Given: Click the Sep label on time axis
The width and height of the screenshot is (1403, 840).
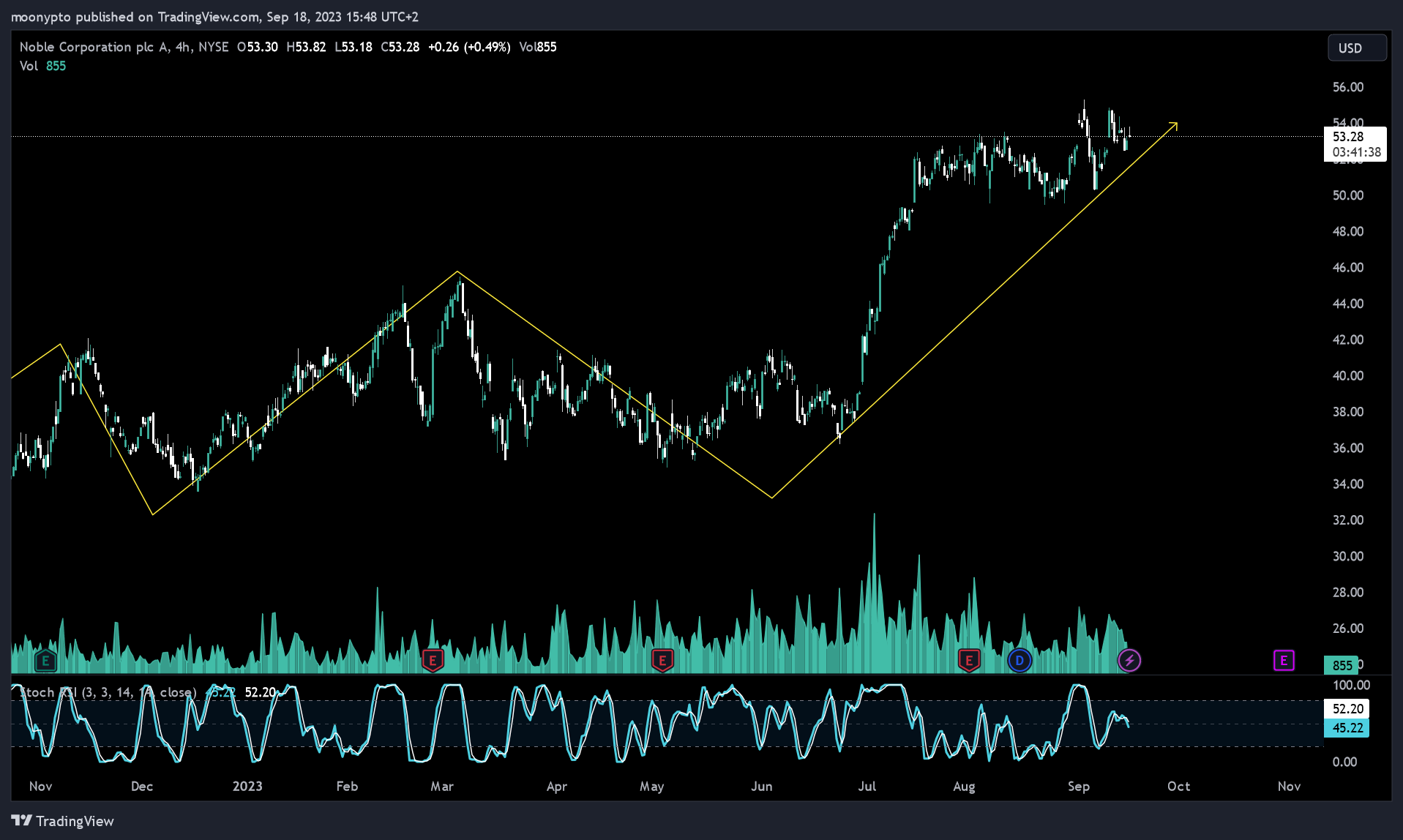Looking at the screenshot, I should [1079, 787].
